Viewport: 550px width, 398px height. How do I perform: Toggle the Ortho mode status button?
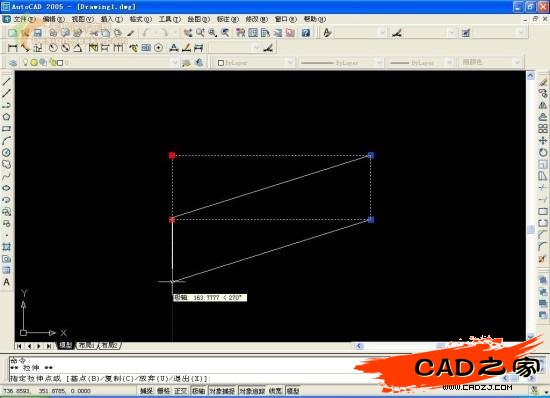coord(181,391)
